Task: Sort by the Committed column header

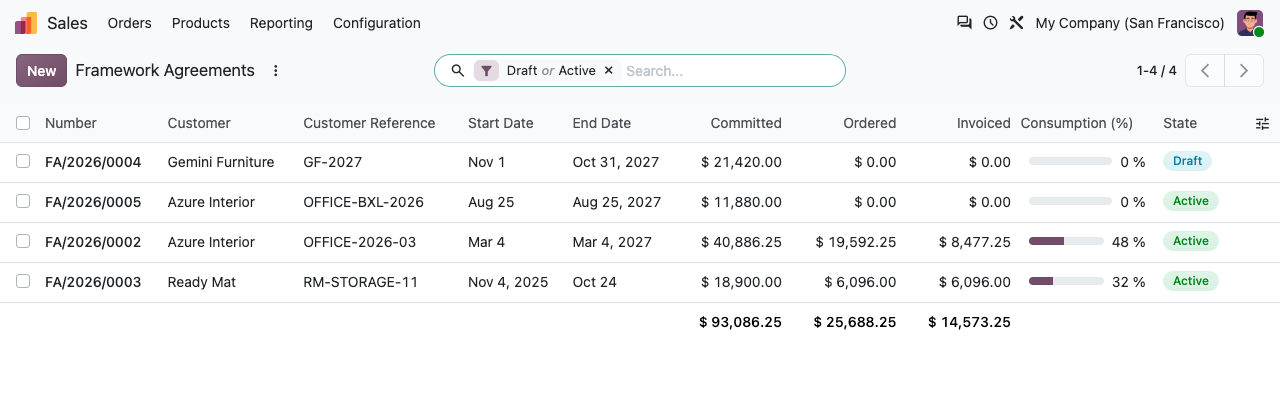Action: tap(746, 123)
